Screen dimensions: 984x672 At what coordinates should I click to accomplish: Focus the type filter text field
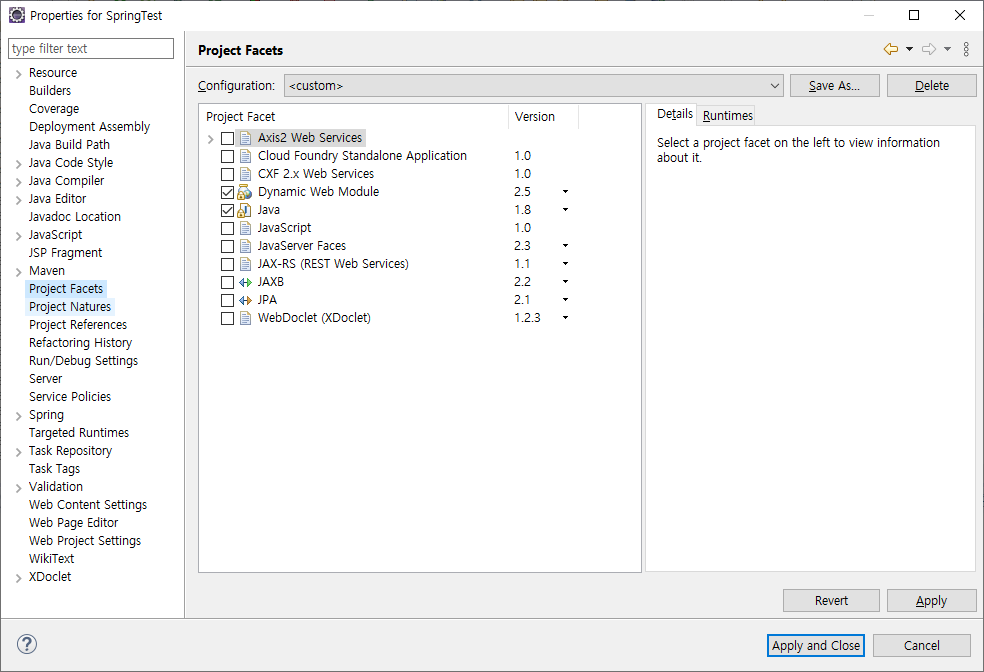[91, 48]
